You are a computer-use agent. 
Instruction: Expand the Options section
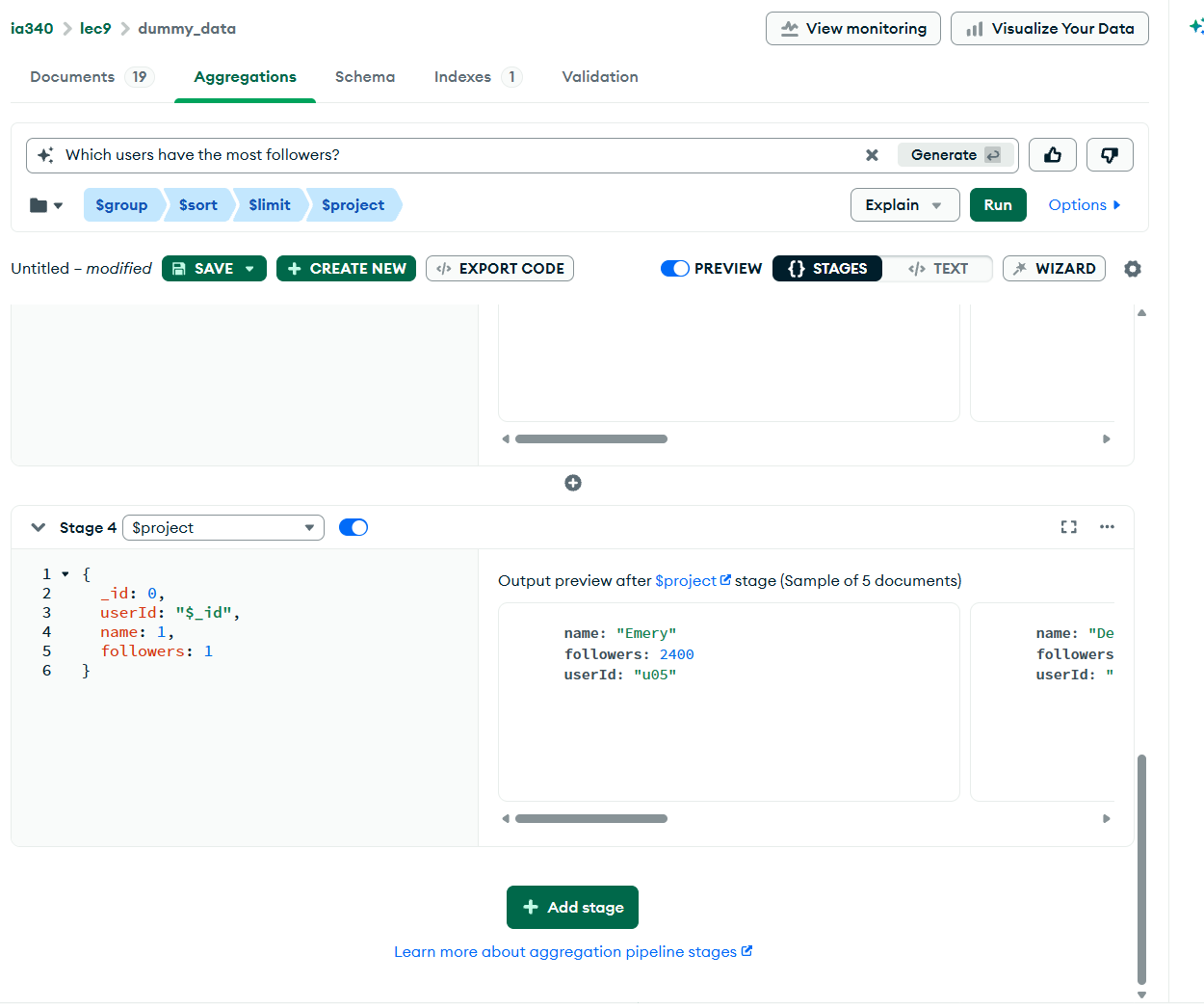pos(1085,205)
